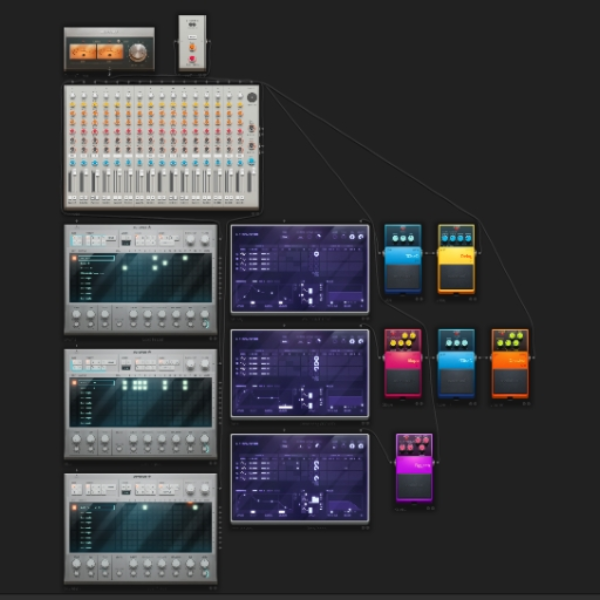Click rightmost corner knob on top purple synth
This screenshot has width=600, height=600.
point(360,236)
